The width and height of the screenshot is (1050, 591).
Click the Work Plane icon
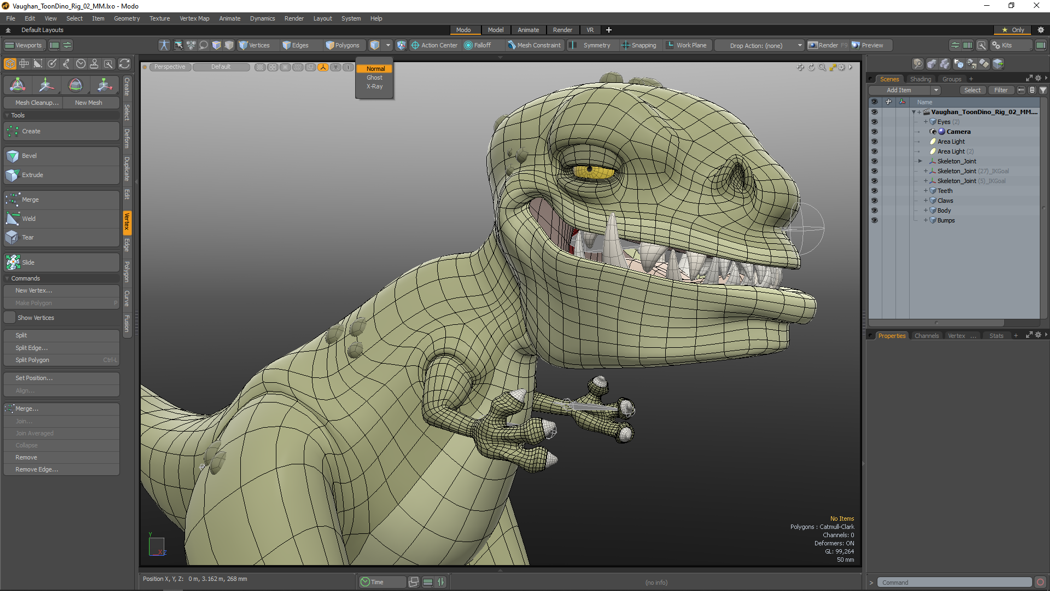click(x=671, y=45)
